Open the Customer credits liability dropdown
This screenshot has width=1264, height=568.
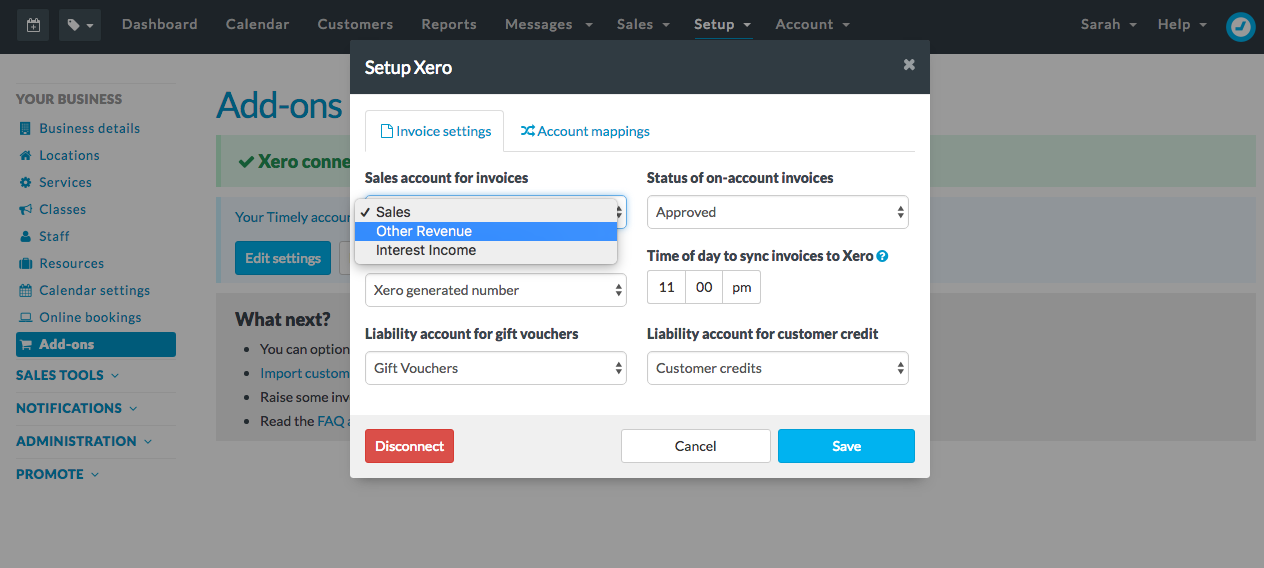click(x=777, y=368)
